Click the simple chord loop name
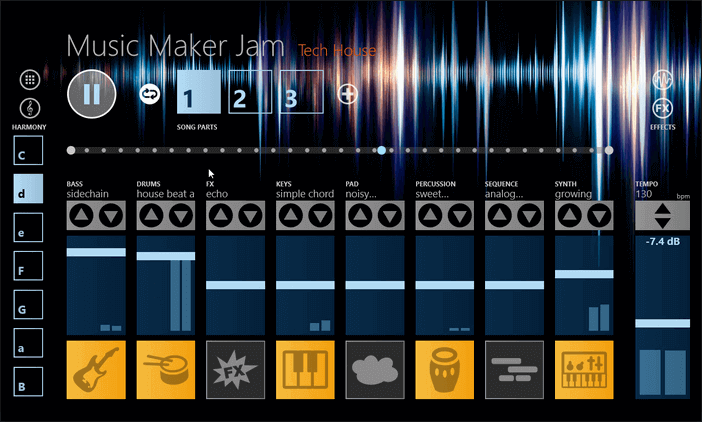Screen dimensions: 702x422 click(x=305, y=194)
